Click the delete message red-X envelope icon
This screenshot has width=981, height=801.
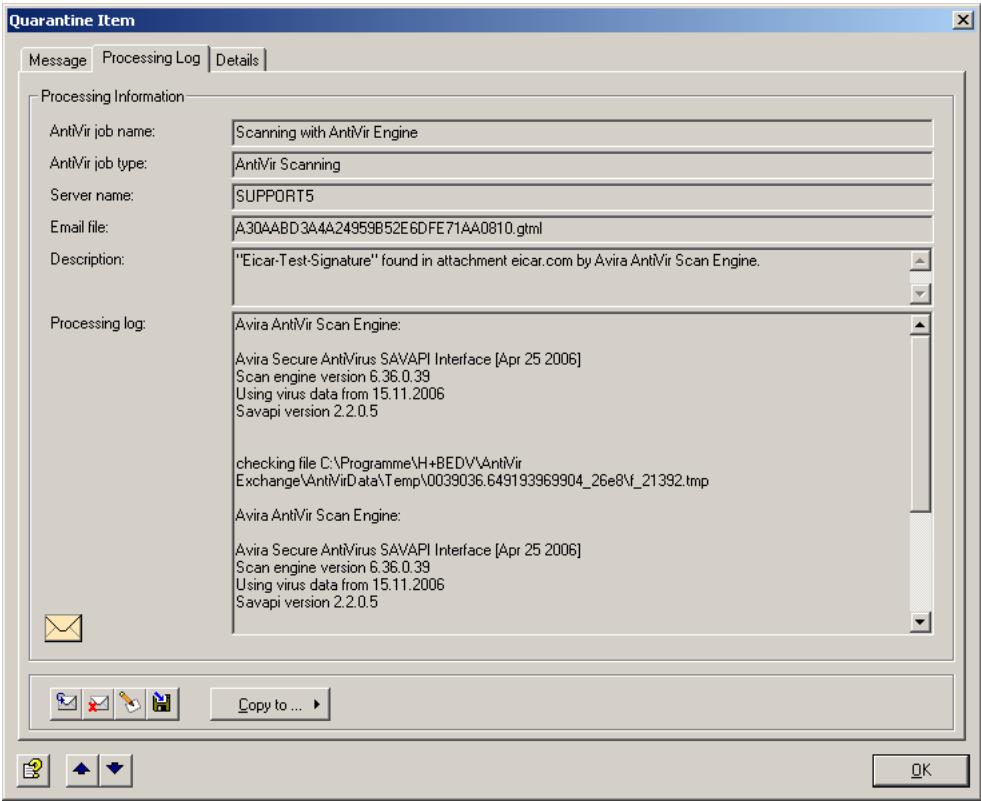[x=98, y=704]
